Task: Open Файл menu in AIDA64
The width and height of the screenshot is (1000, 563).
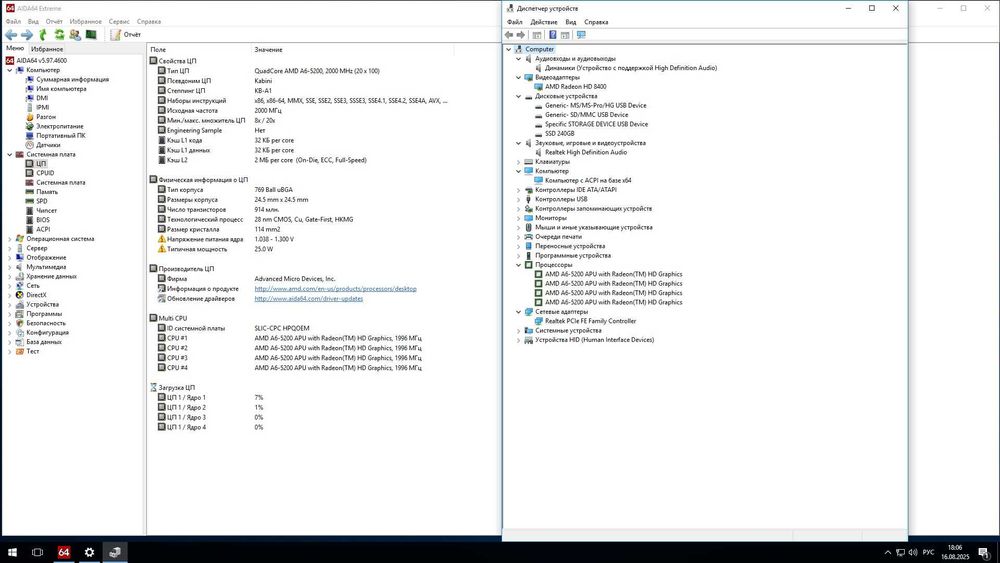Action: [x=13, y=22]
